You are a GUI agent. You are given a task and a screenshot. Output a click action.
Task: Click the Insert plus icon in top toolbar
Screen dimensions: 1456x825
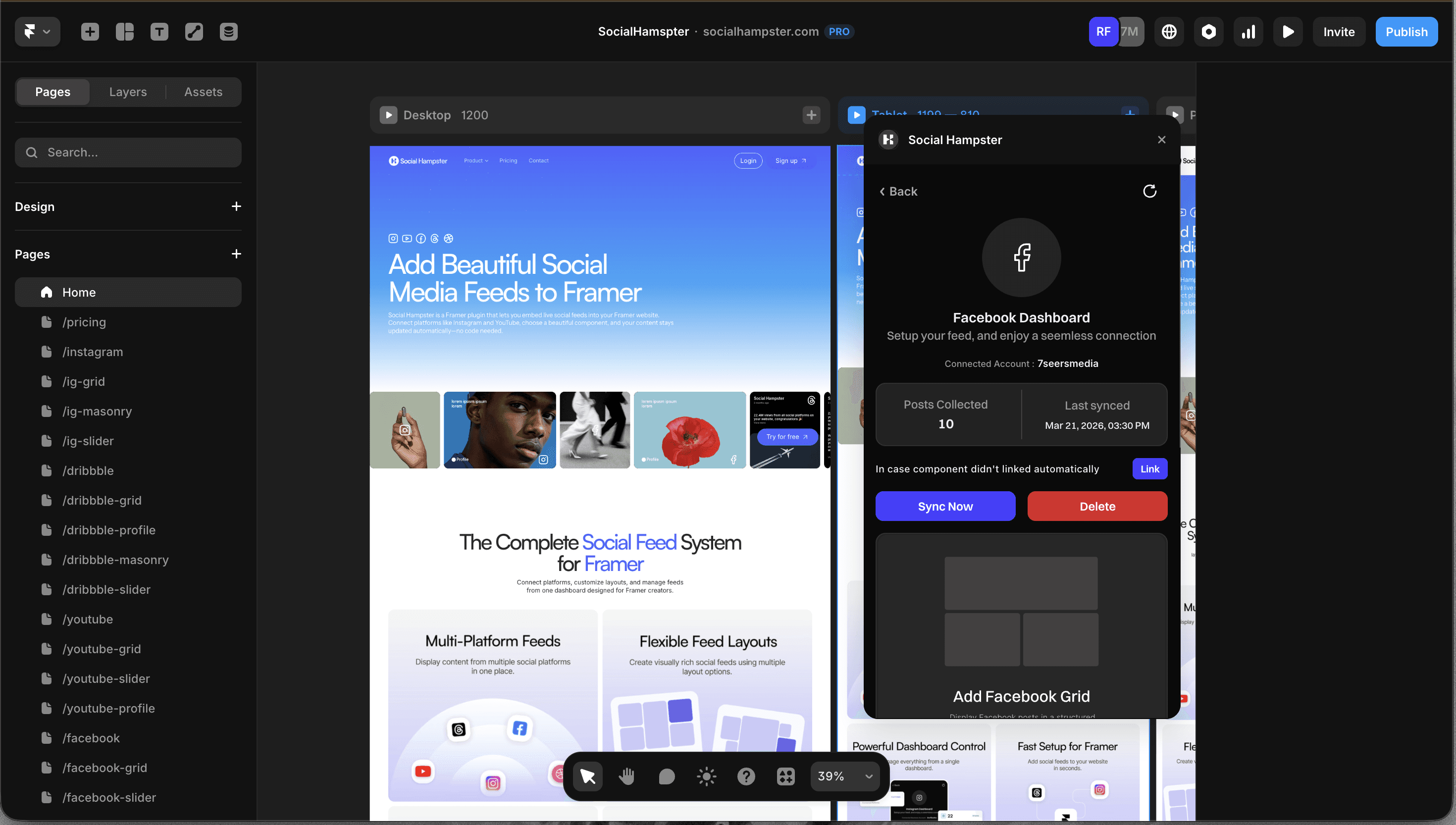click(x=90, y=32)
